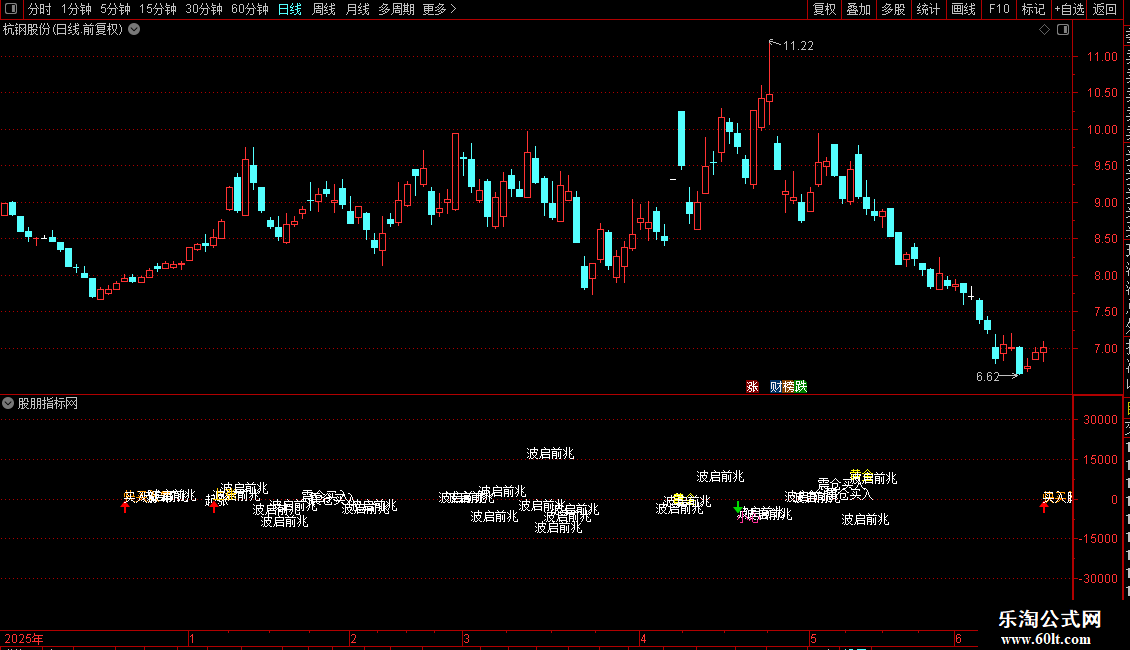Open the dropdown beside 杭钢股份 chart title
This screenshot has height=650, width=1130.
coord(134,30)
